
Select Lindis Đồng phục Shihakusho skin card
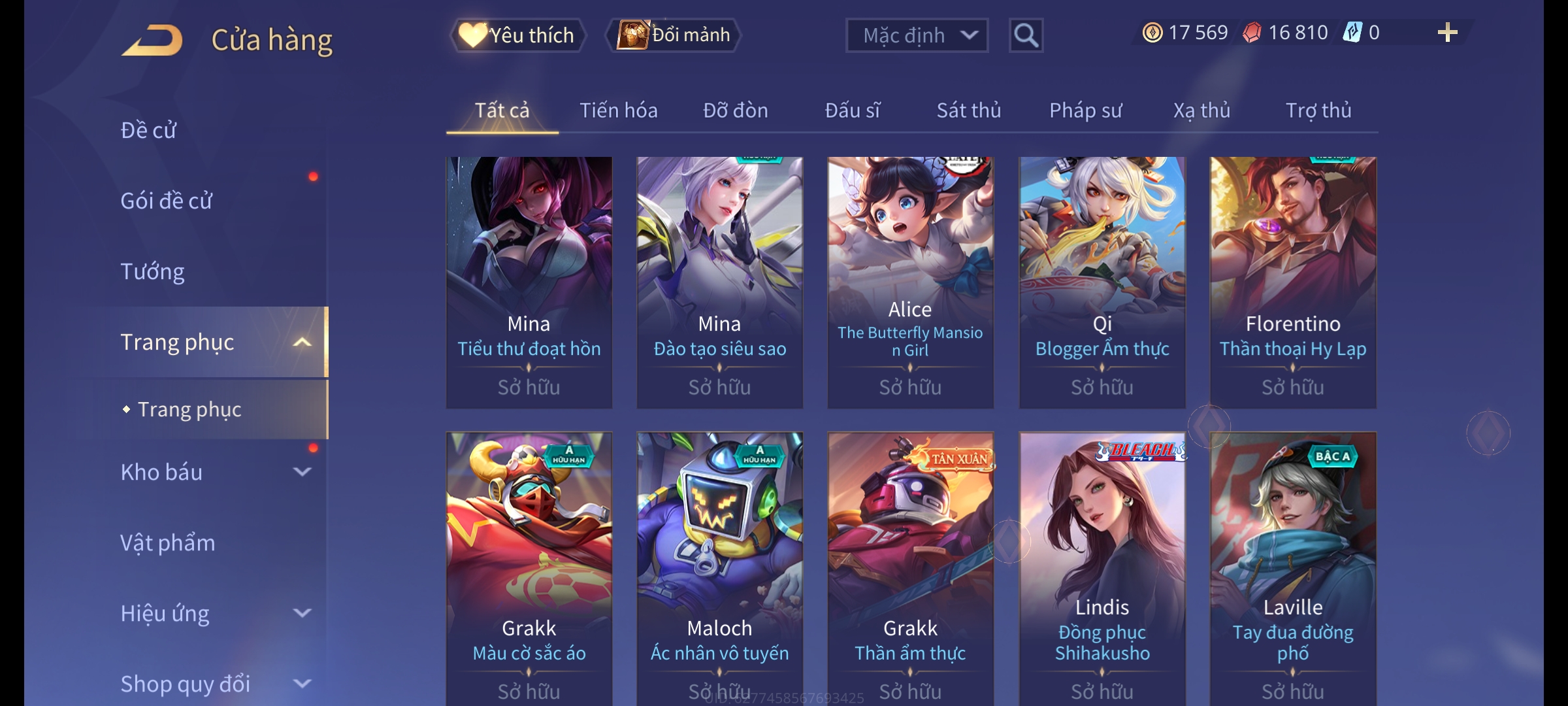tap(1102, 569)
